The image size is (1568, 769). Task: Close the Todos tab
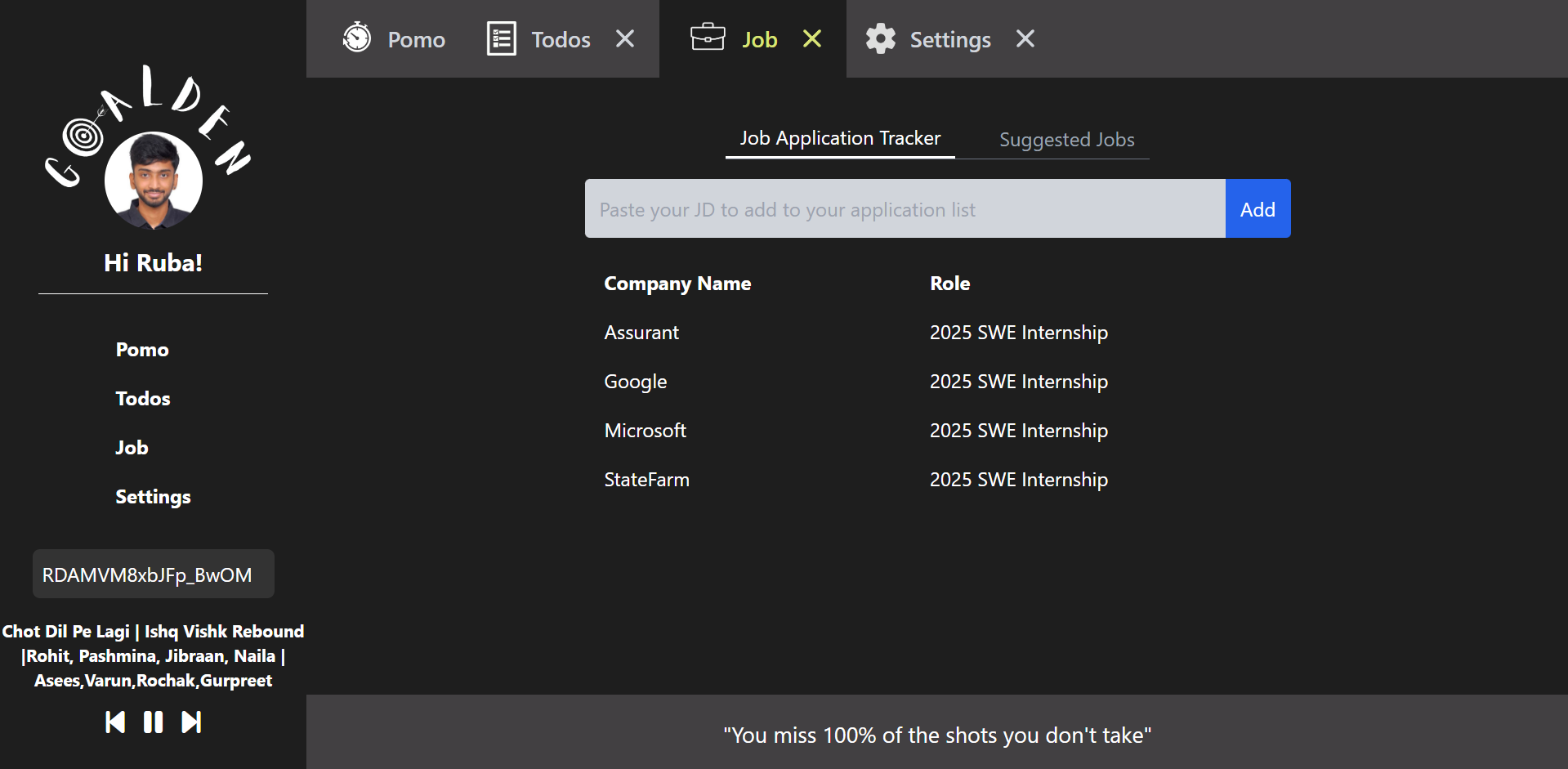[625, 38]
